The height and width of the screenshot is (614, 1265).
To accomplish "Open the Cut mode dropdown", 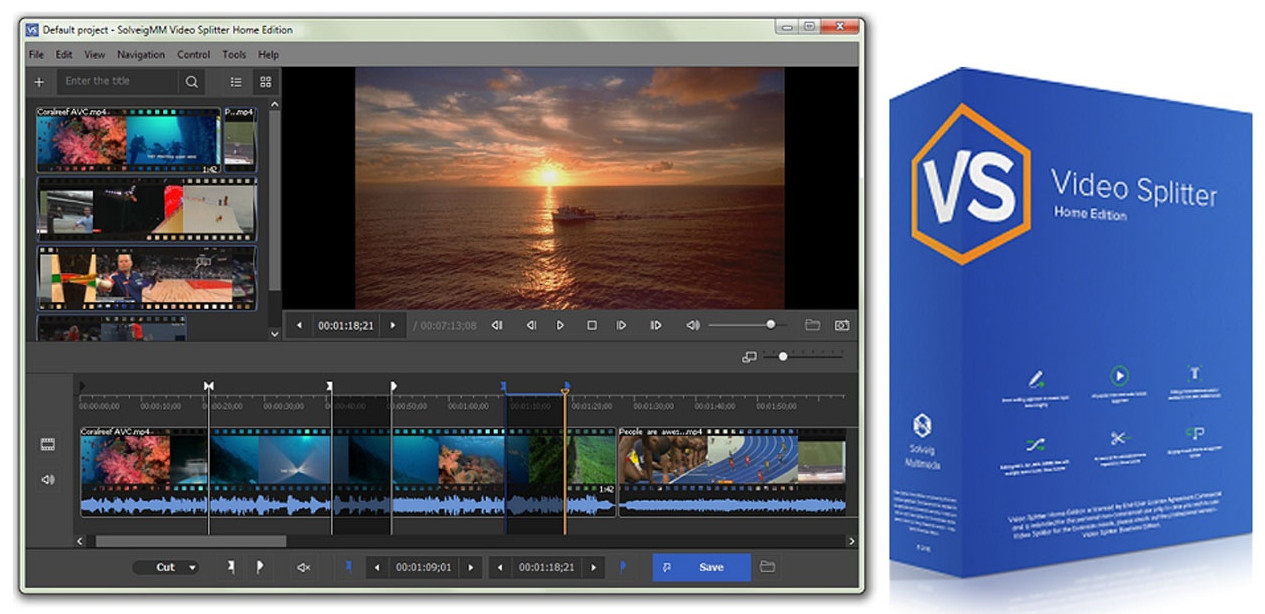I will coord(165,567).
